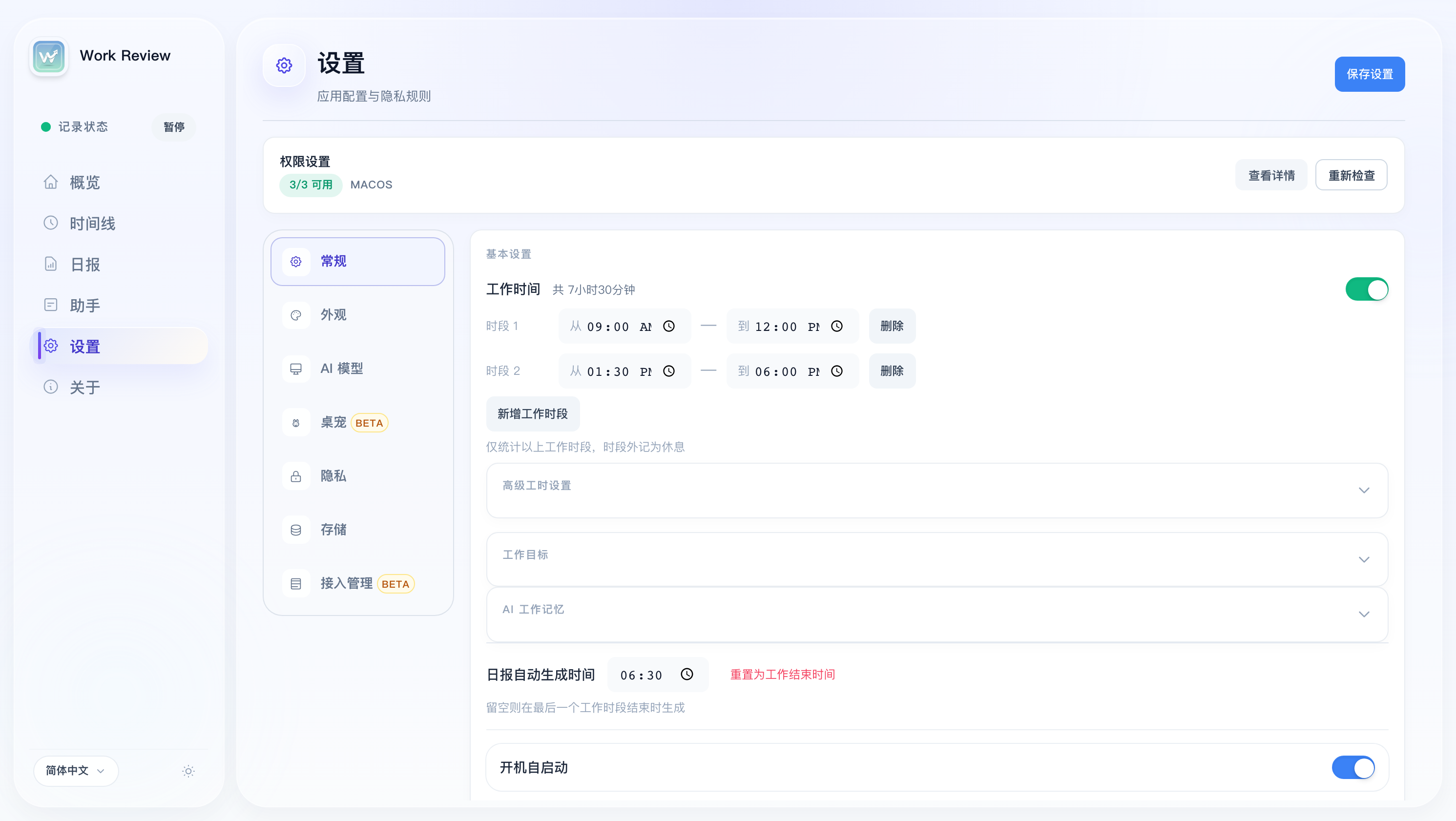
Task: Click the chevron on the AI 工作记忆 row
Action: coord(1364,614)
